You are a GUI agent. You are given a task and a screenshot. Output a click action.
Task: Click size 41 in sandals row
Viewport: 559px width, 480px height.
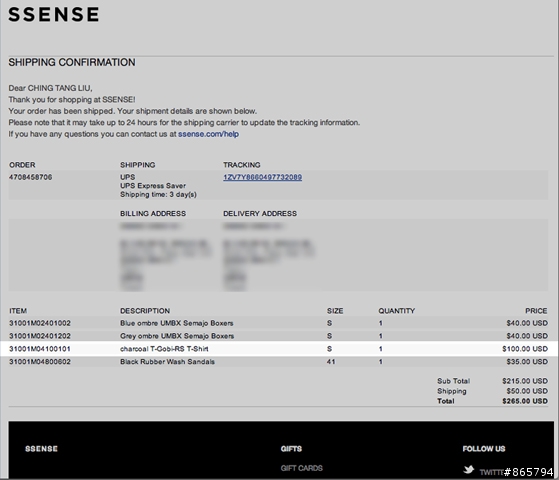click(x=331, y=362)
